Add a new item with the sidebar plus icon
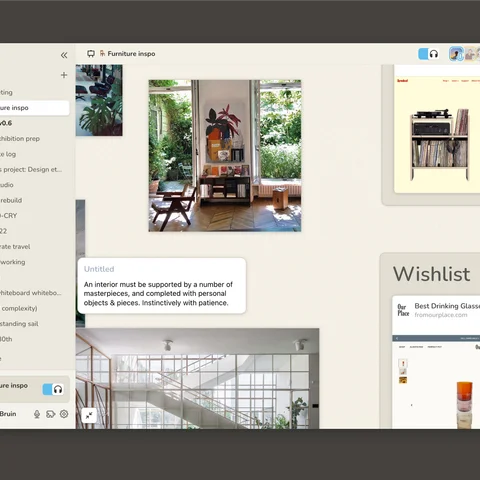The height and width of the screenshot is (480, 480). coord(64,75)
